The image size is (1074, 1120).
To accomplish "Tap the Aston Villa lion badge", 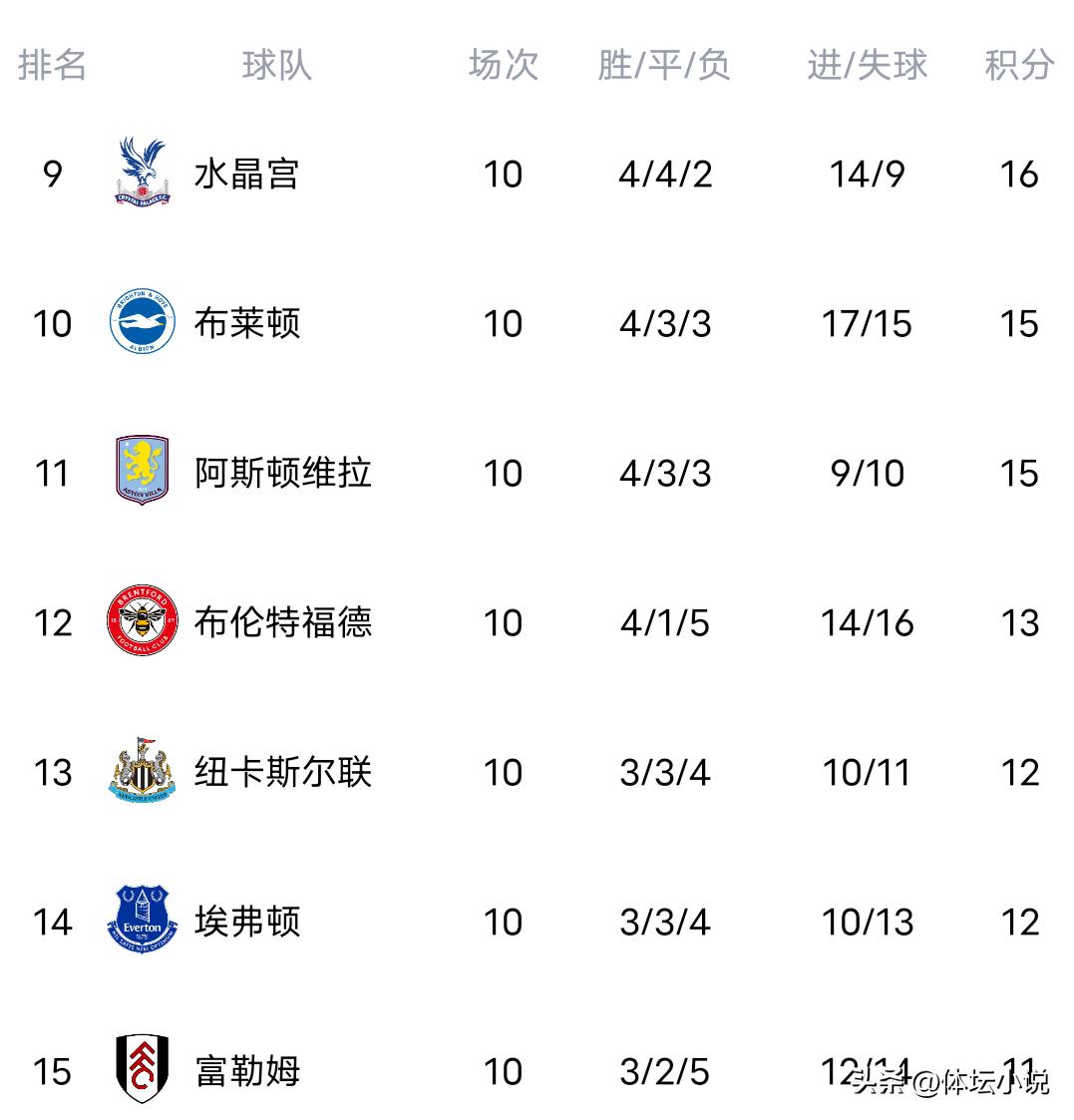I will pos(142,471).
